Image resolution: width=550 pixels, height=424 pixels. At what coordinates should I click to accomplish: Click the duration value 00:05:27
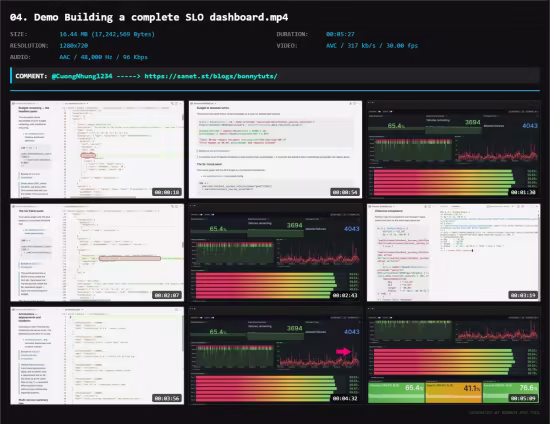(340, 34)
